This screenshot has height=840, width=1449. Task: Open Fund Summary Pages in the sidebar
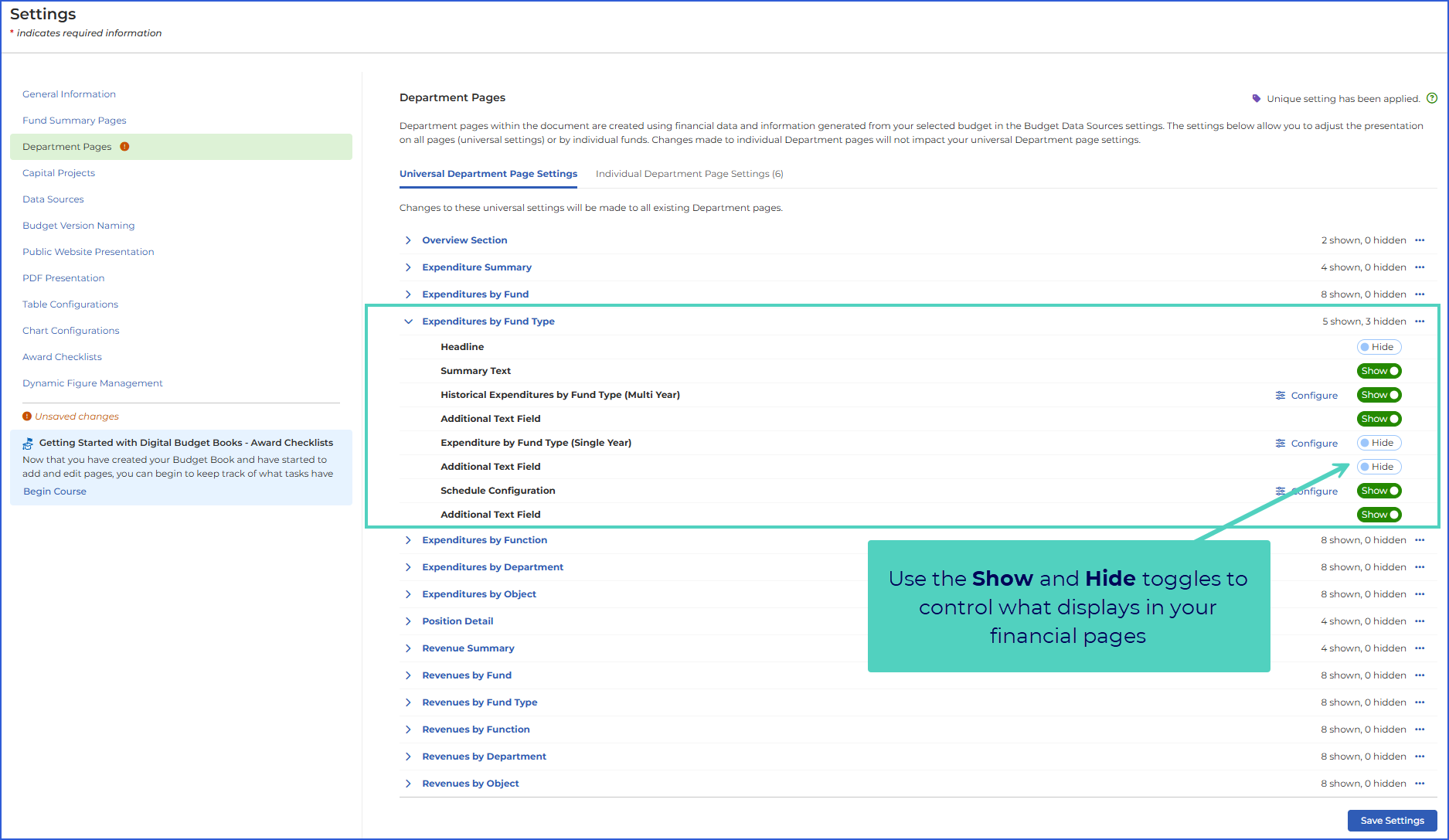coord(74,121)
